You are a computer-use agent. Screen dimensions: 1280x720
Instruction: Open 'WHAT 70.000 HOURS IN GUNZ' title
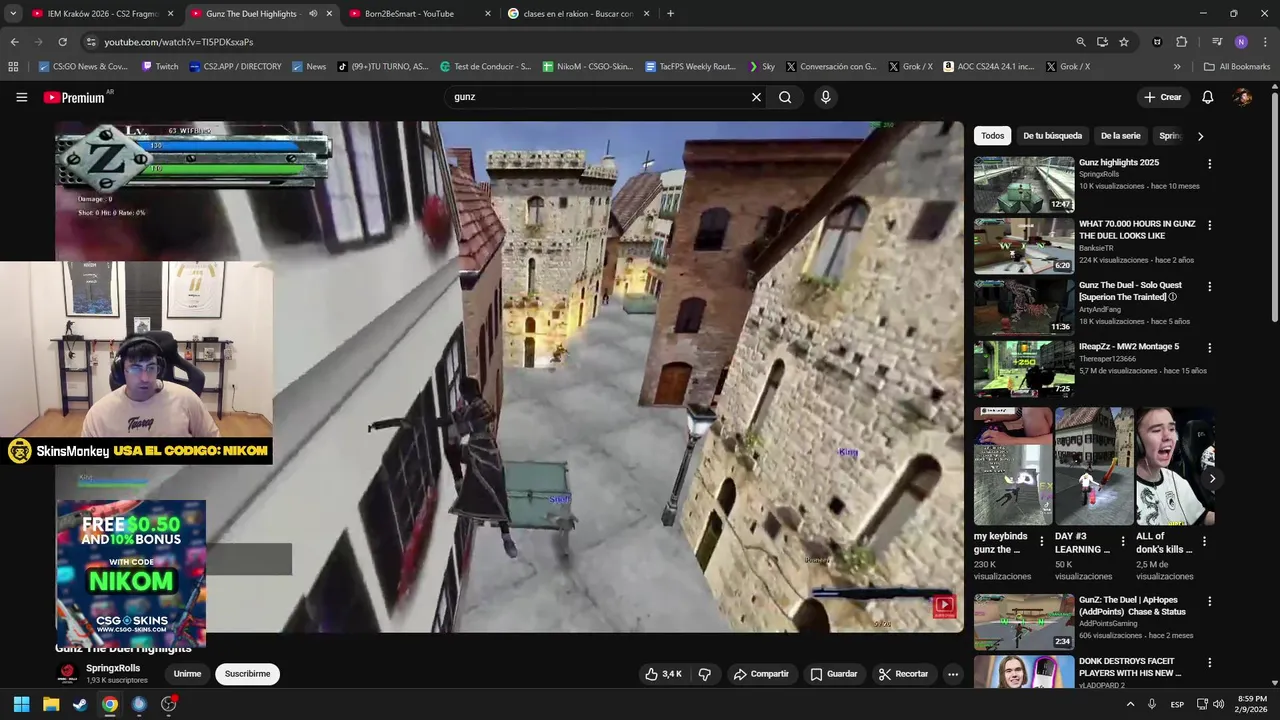[1136, 230]
